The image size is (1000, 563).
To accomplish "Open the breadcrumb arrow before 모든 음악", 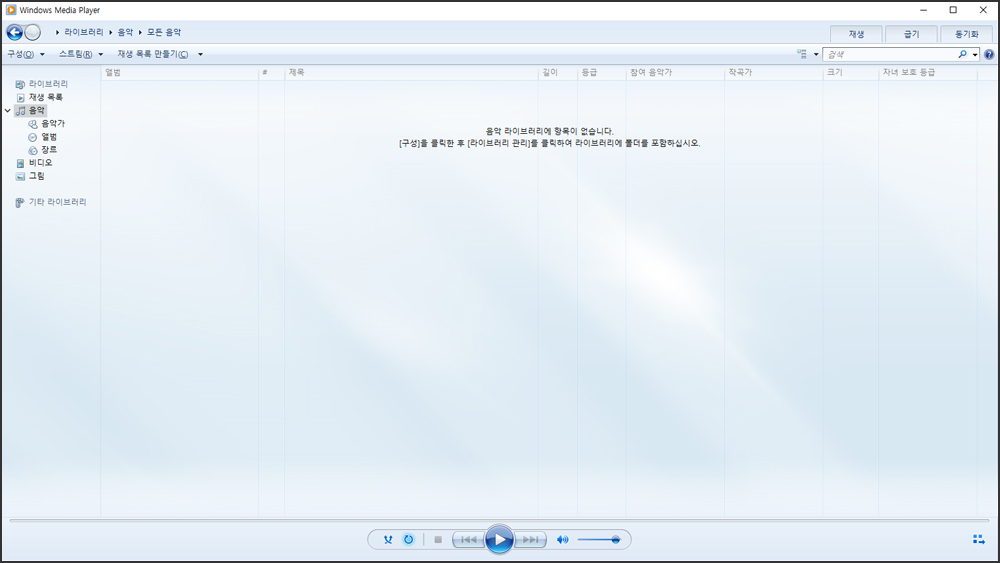I will (140, 32).
